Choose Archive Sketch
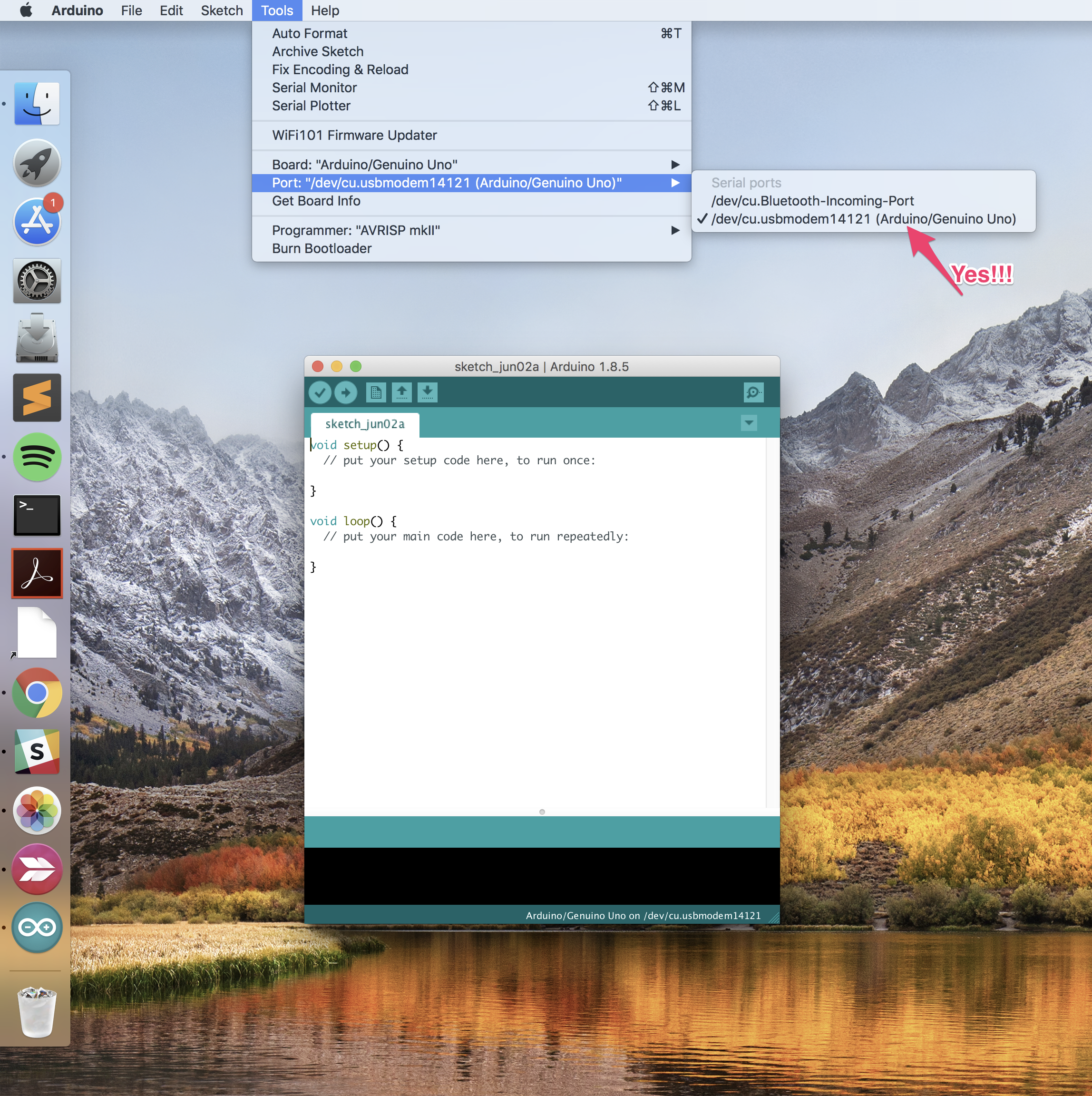The image size is (1092, 1096). 471,52
